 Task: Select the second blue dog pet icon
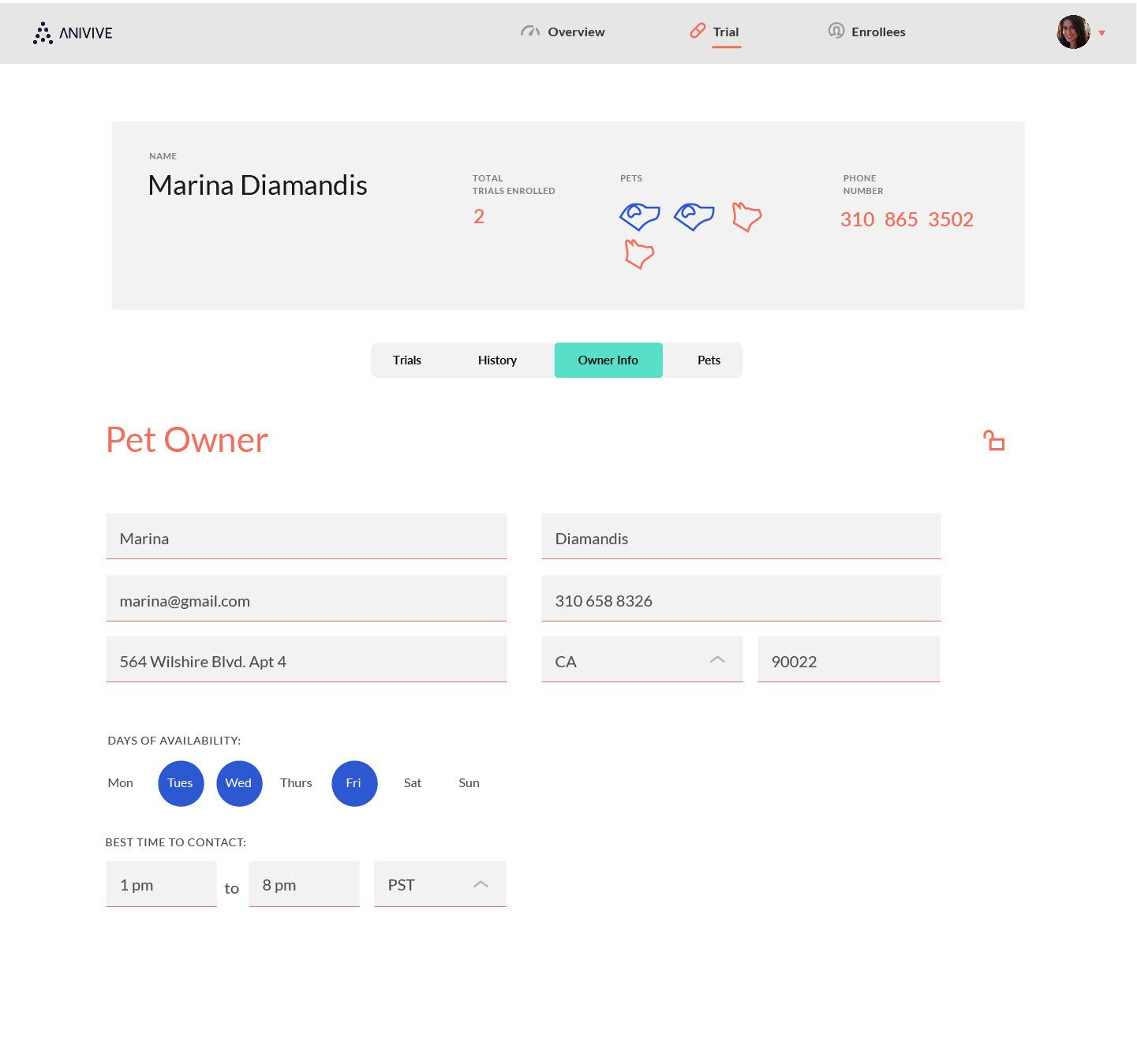tap(694, 216)
